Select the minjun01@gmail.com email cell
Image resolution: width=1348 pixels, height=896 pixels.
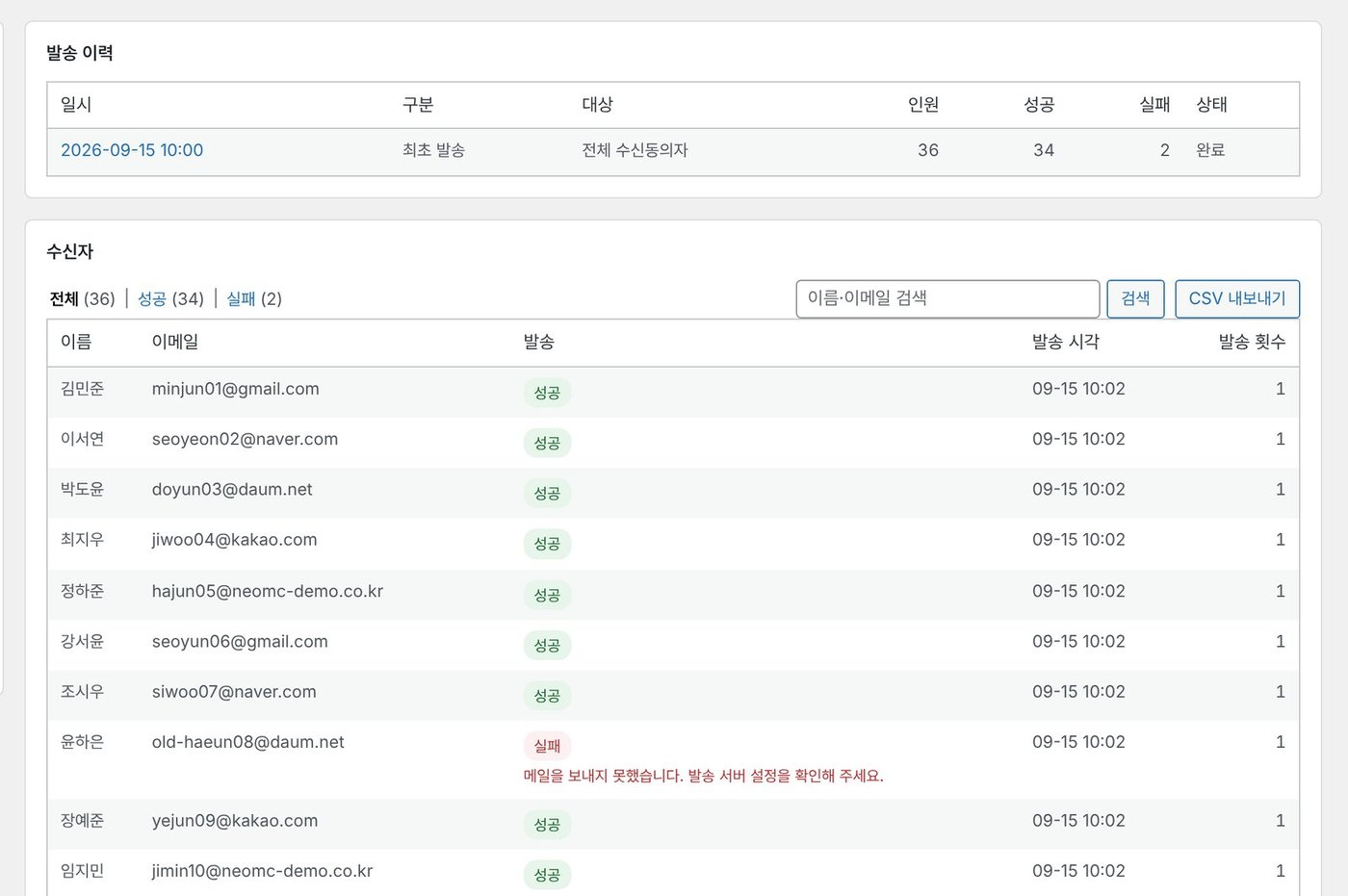235,389
